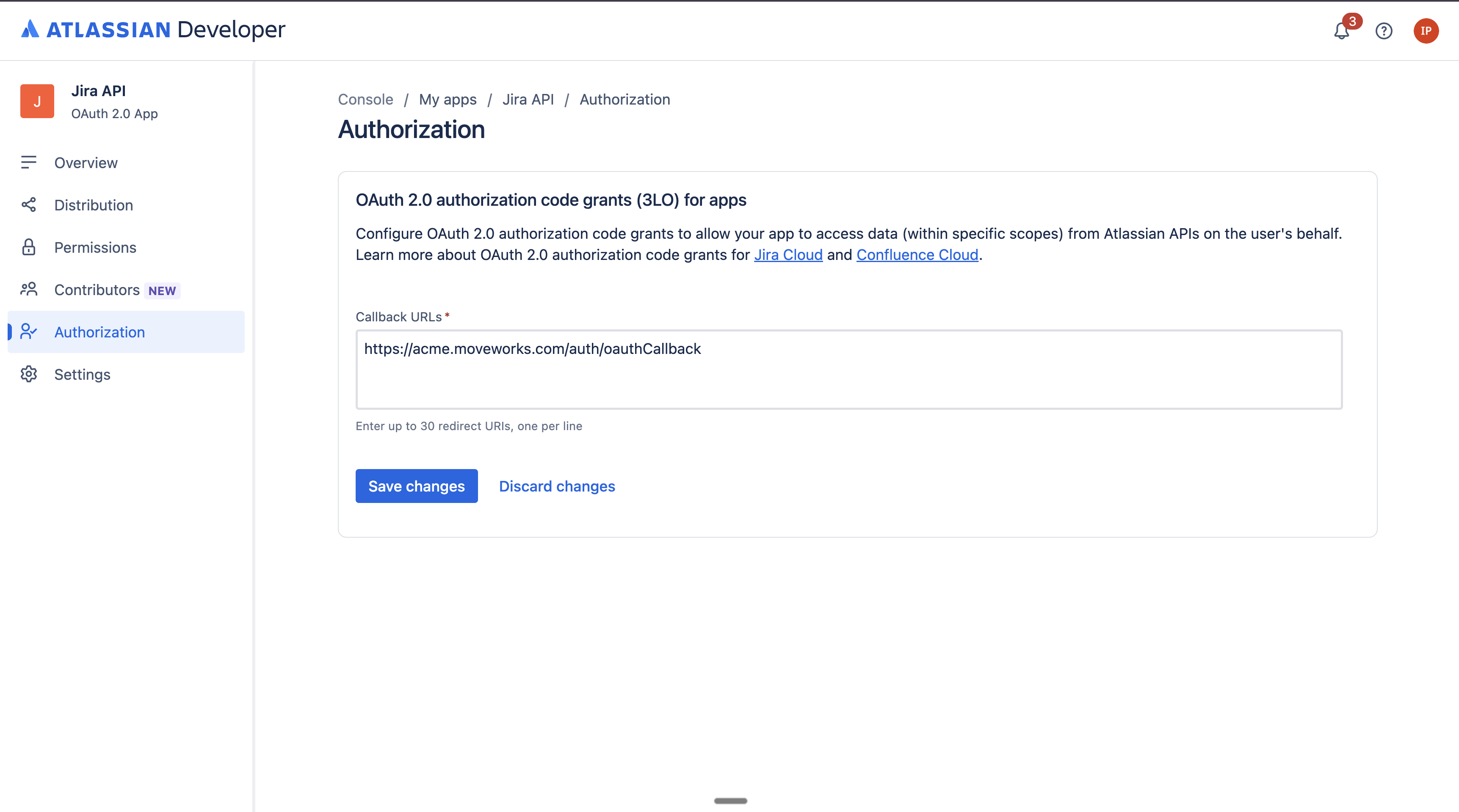Open the IP user avatar menu
This screenshot has height=812, width=1459.
tap(1426, 30)
